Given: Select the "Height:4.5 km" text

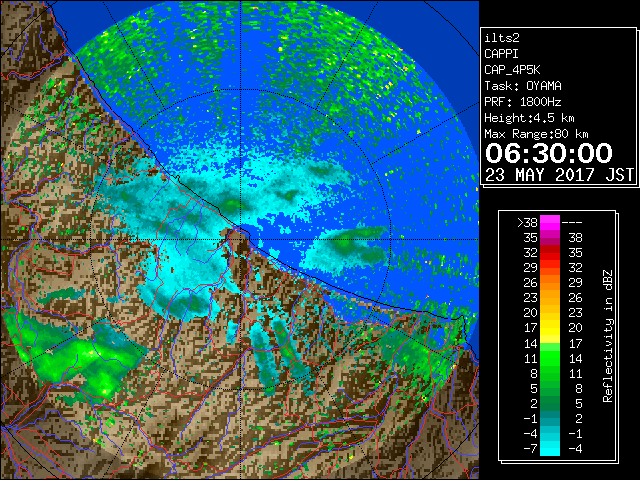Looking at the screenshot, I should [x=529, y=118].
